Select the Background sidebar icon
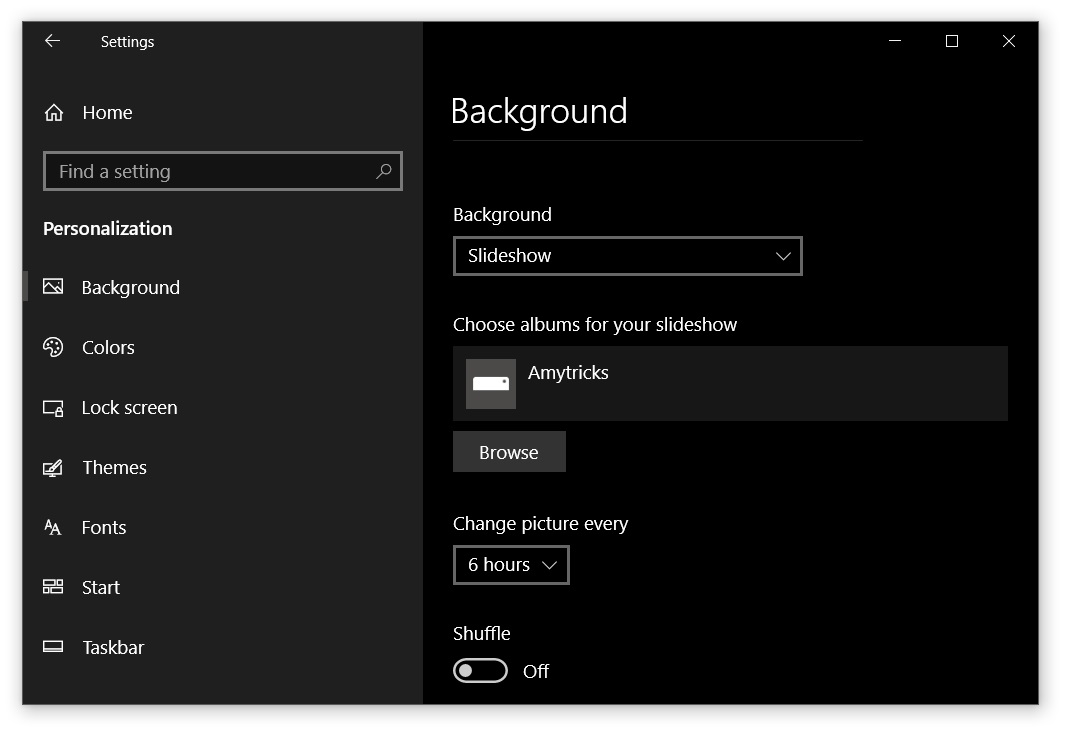Screen dimensions: 1066x729 coord(53,287)
